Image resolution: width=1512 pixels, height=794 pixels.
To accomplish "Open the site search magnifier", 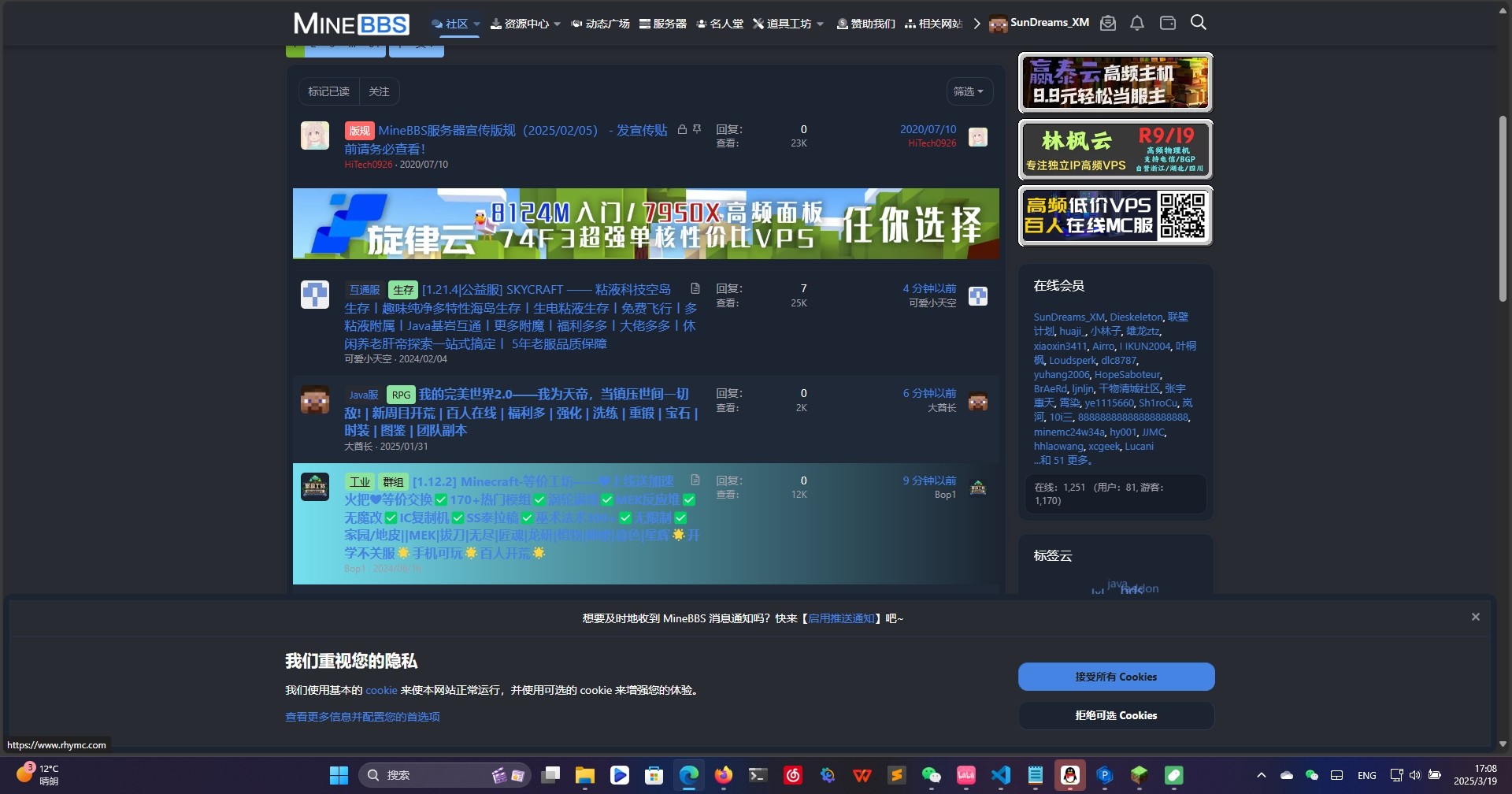I will 1199,22.
